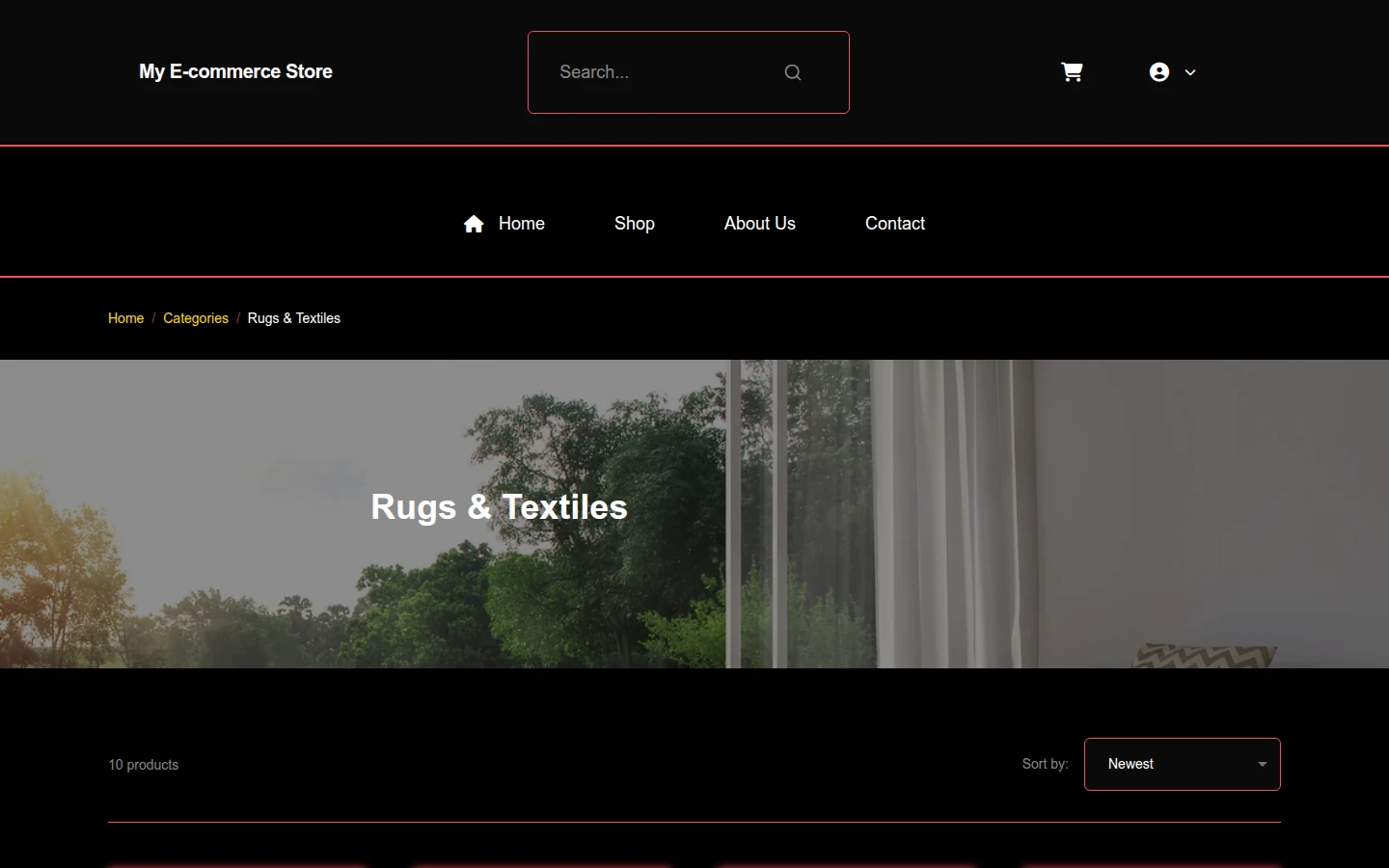1389x868 pixels.
Task: Open the Sort by Newest dropdown
Action: (1183, 764)
